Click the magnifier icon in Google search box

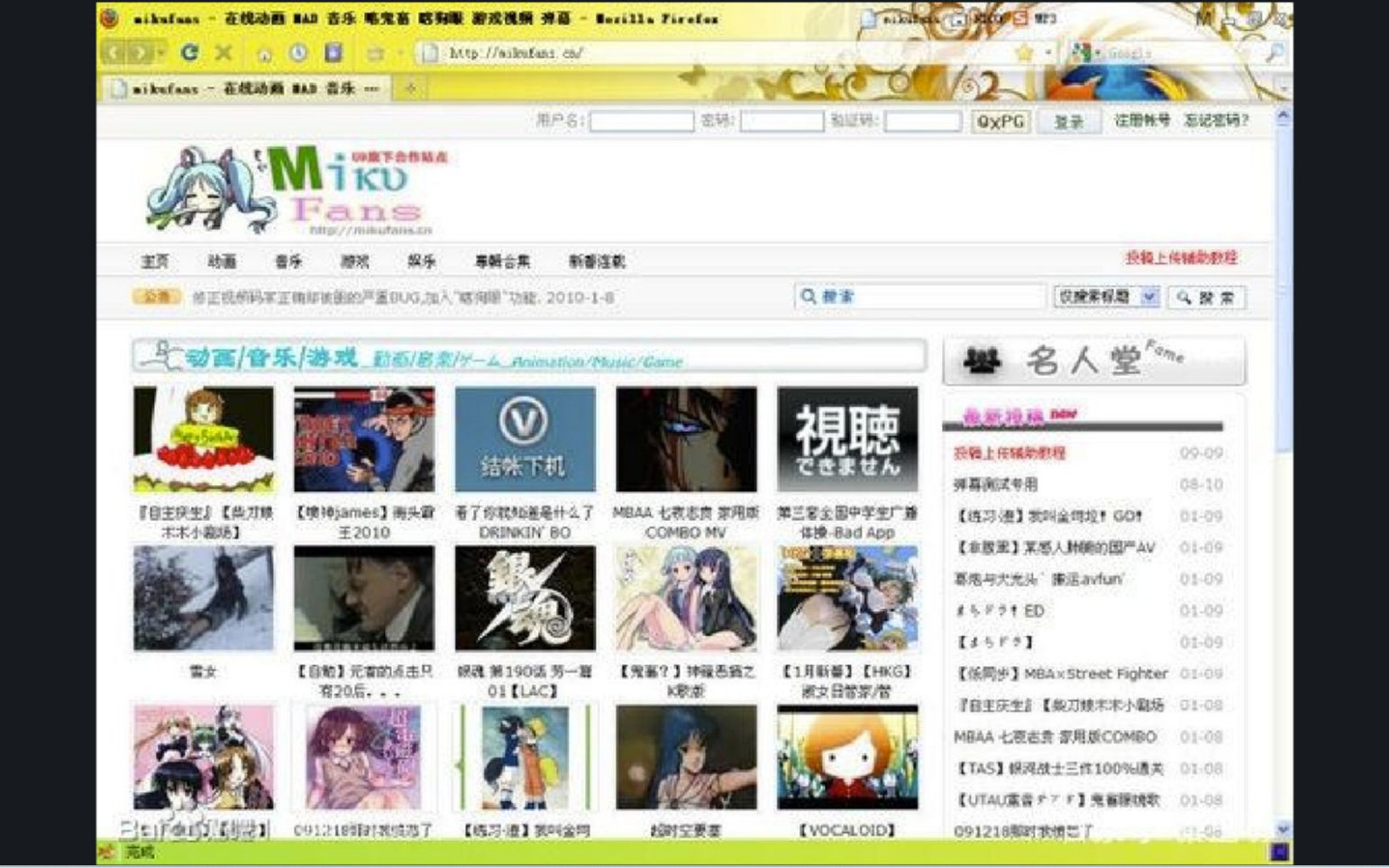[1274, 53]
